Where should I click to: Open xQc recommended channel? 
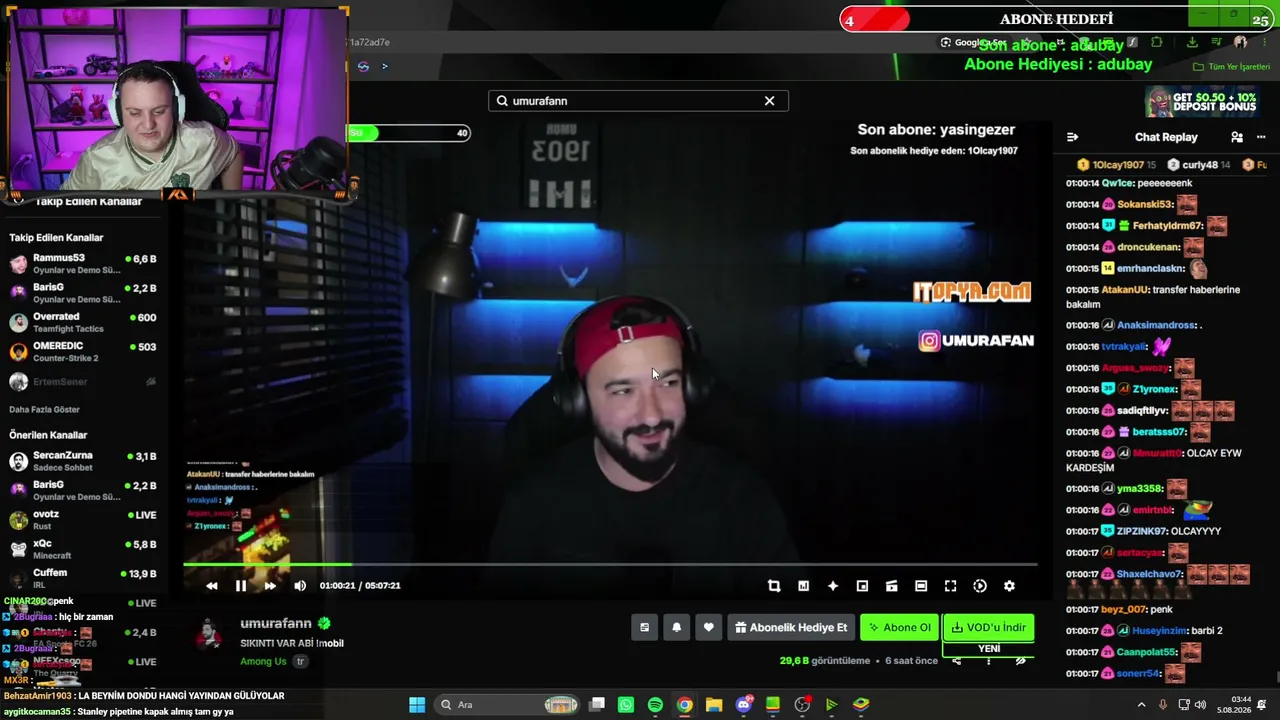point(84,549)
